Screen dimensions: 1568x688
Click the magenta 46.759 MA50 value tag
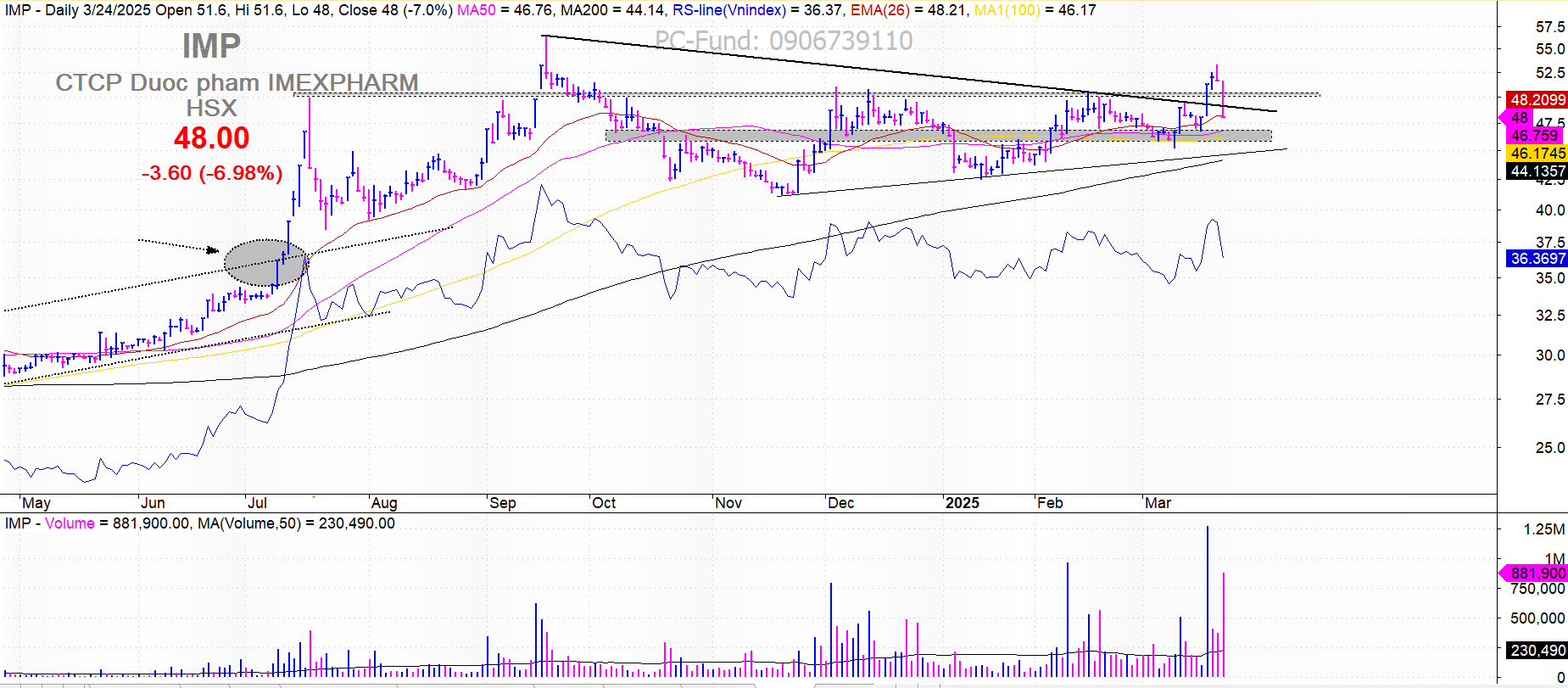(x=1534, y=136)
